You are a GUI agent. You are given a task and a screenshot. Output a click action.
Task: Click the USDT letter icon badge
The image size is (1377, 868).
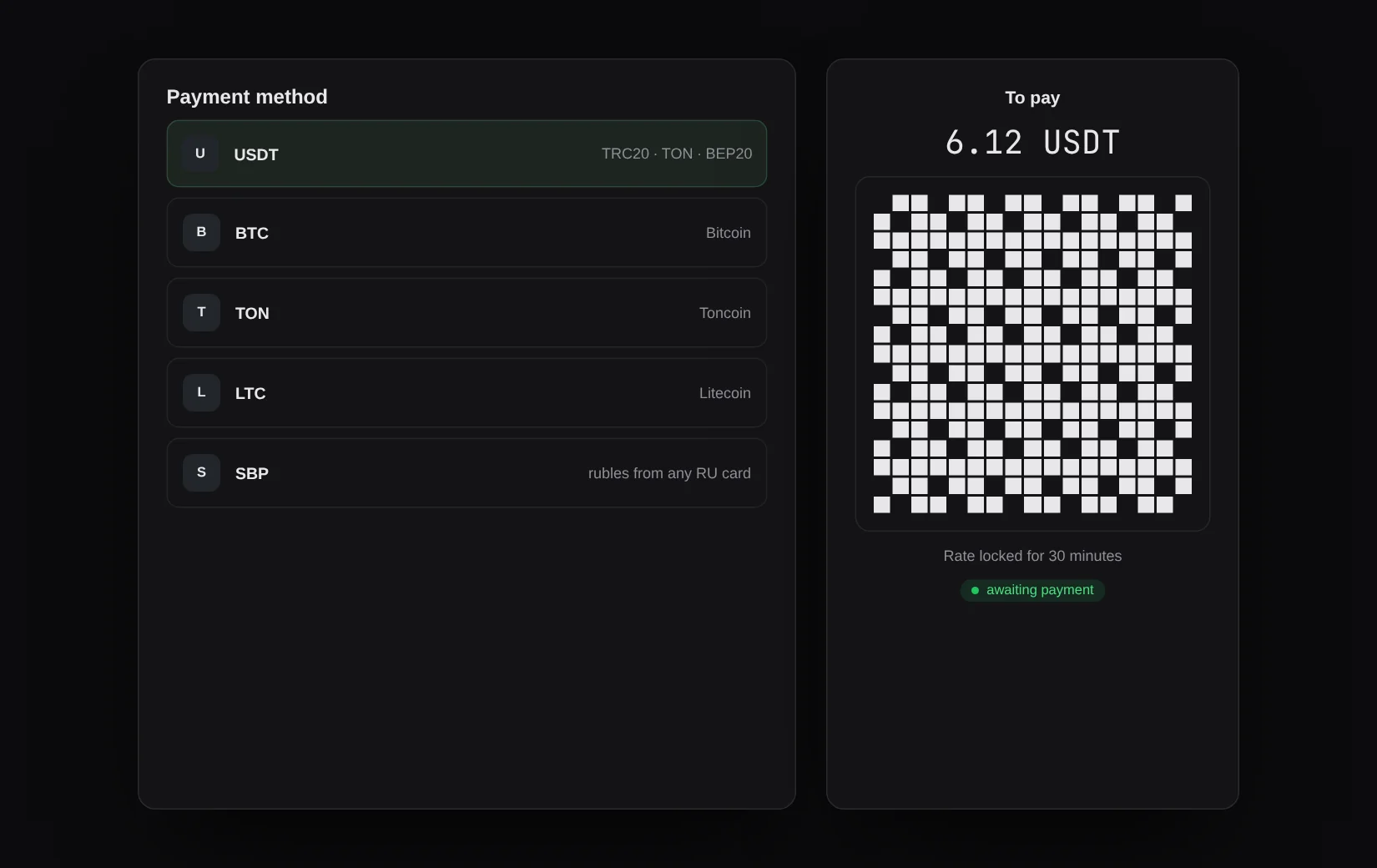coord(200,154)
